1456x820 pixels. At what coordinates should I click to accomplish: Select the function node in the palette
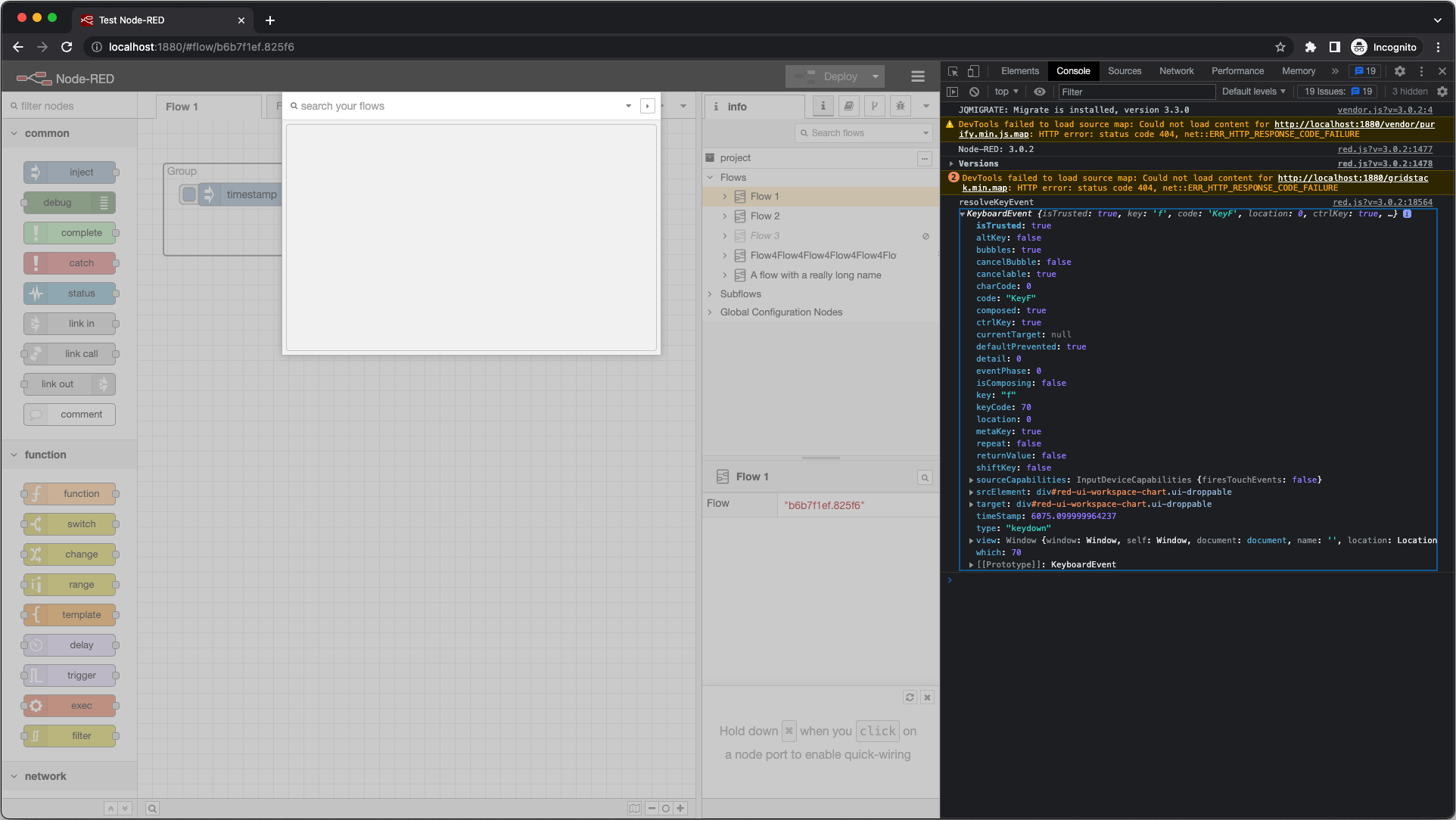(x=70, y=493)
